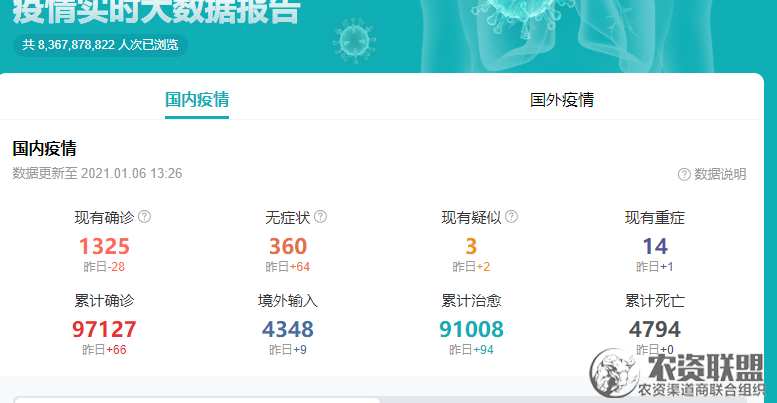Click the 数据更新至 2021.01.06 13:26 timestamp

click(x=97, y=173)
